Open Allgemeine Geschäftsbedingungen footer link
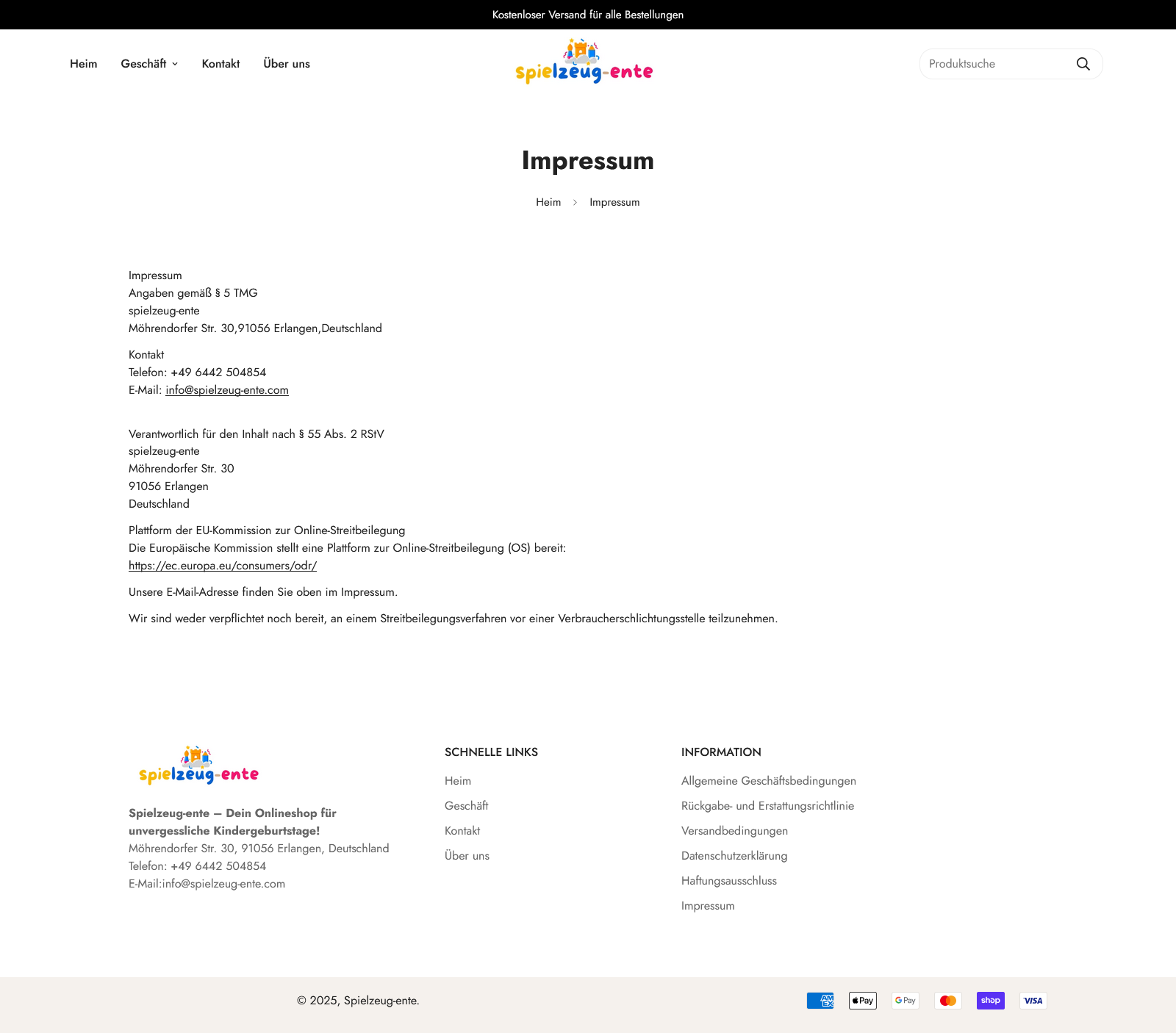Screen dimensions: 1176x1033 coord(769,781)
